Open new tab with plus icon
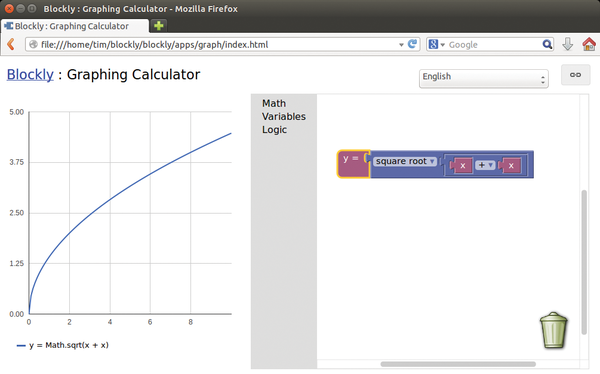This screenshot has width=600, height=374. pos(158,26)
